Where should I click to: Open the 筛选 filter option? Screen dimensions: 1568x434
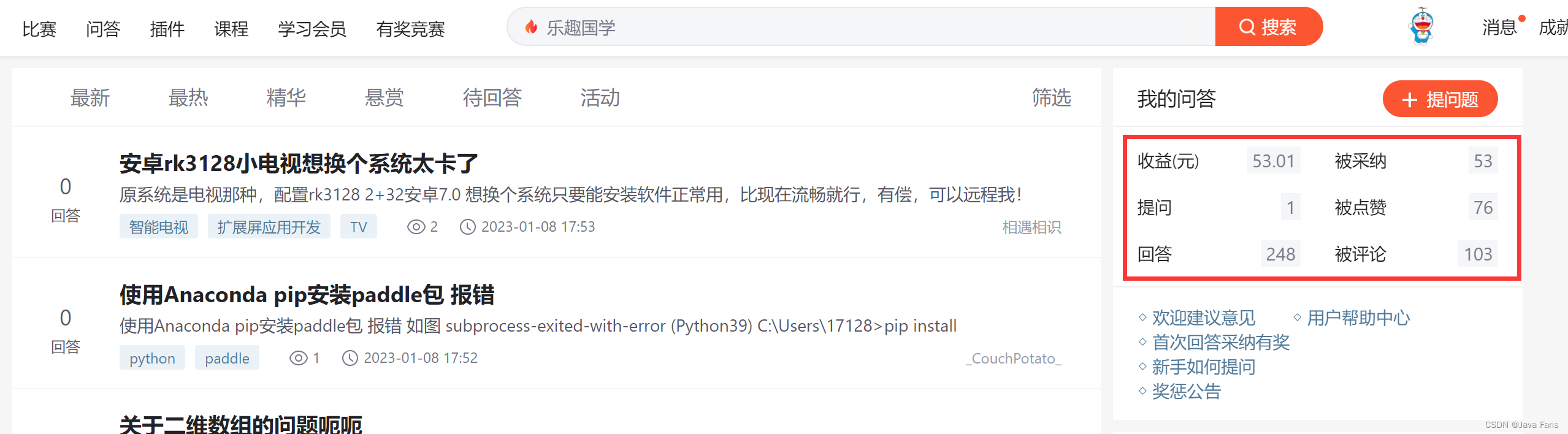(x=1051, y=97)
